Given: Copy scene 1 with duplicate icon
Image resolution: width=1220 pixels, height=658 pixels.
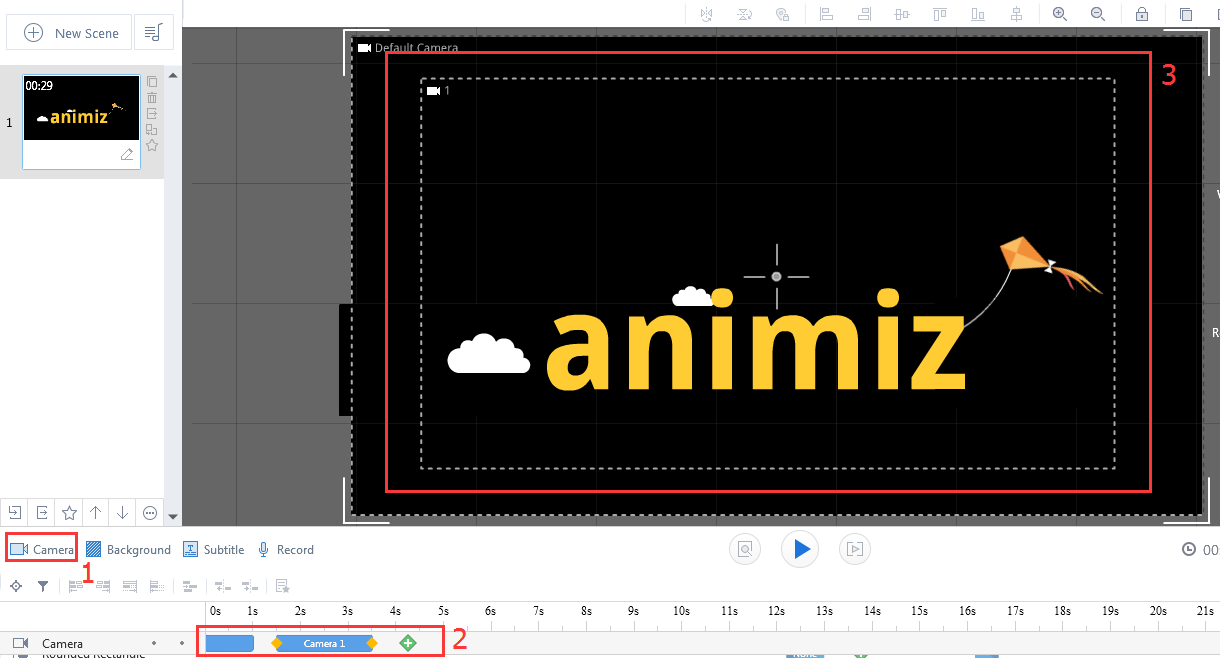Looking at the screenshot, I should 152,82.
